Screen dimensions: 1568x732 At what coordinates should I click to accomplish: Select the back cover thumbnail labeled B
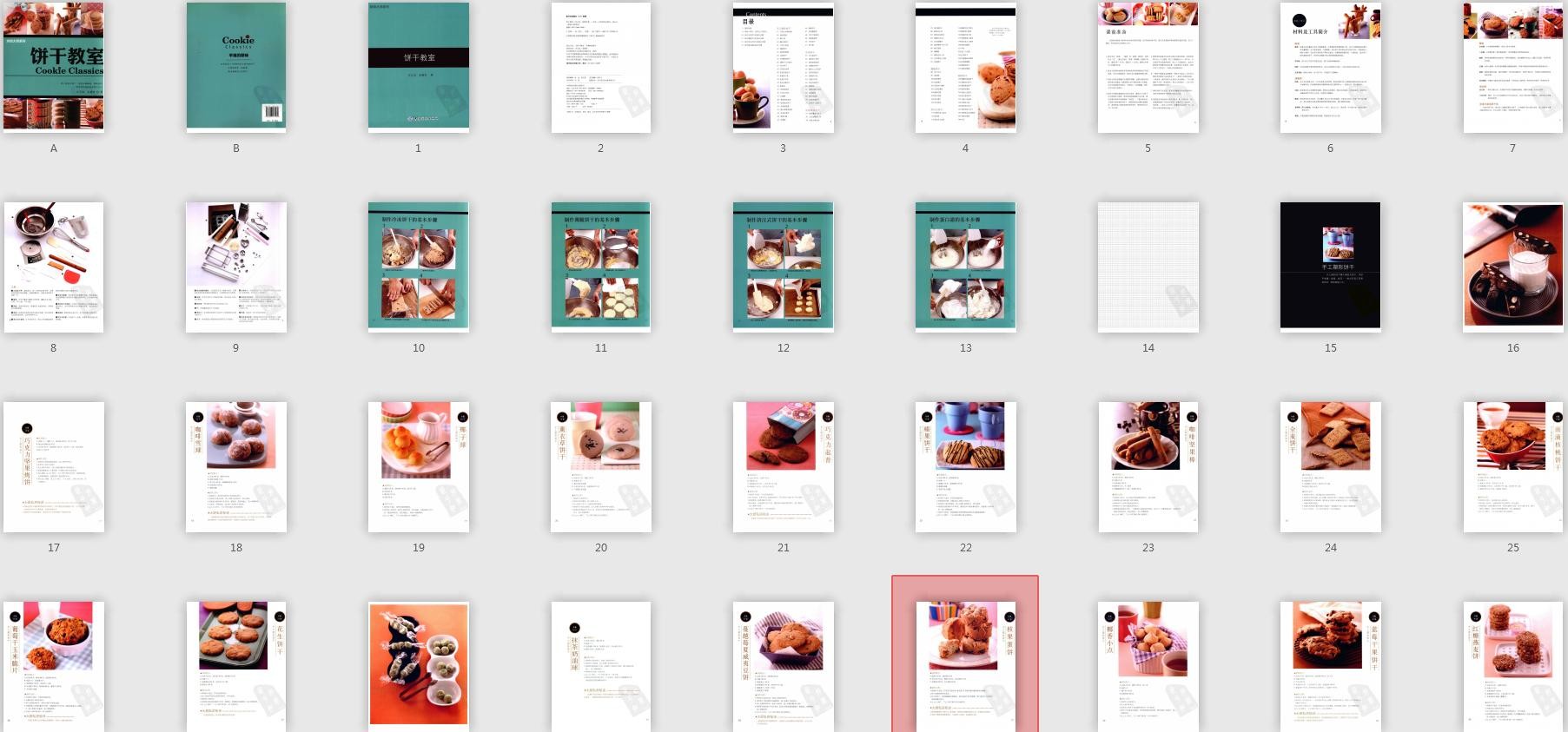point(236,67)
